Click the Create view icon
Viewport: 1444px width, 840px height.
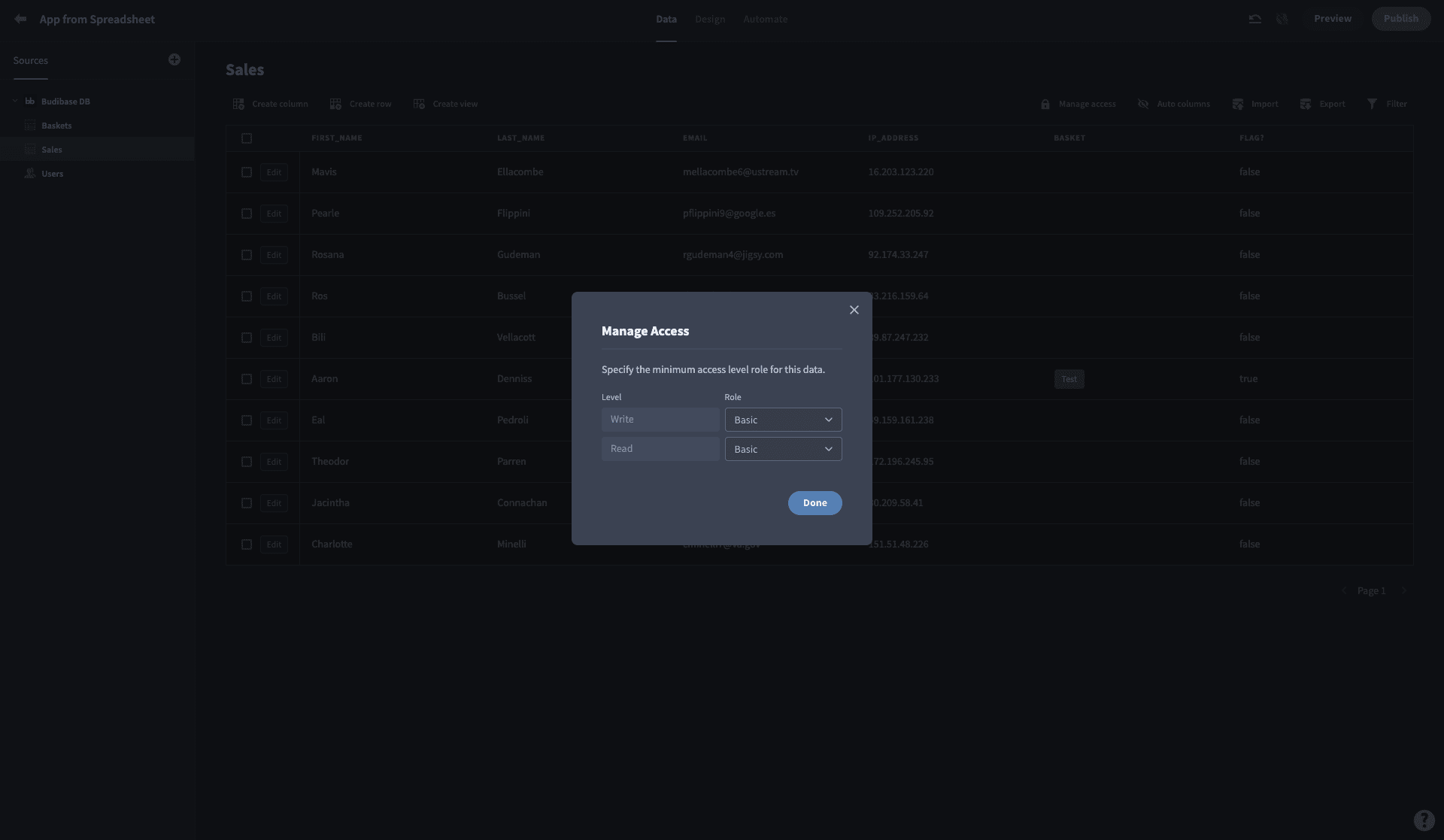click(x=419, y=104)
